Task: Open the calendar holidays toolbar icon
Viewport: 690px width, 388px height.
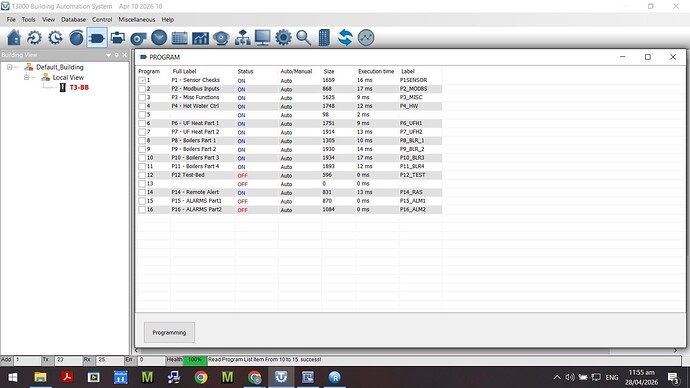Action: [x=180, y=38]
